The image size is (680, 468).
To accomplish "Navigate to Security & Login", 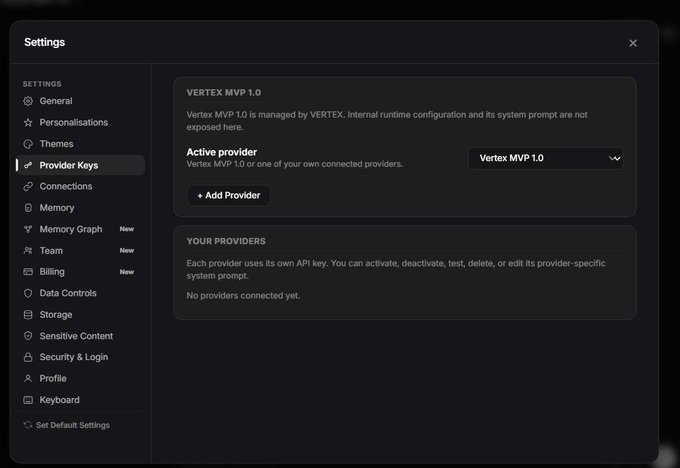I will click(81, 357).
